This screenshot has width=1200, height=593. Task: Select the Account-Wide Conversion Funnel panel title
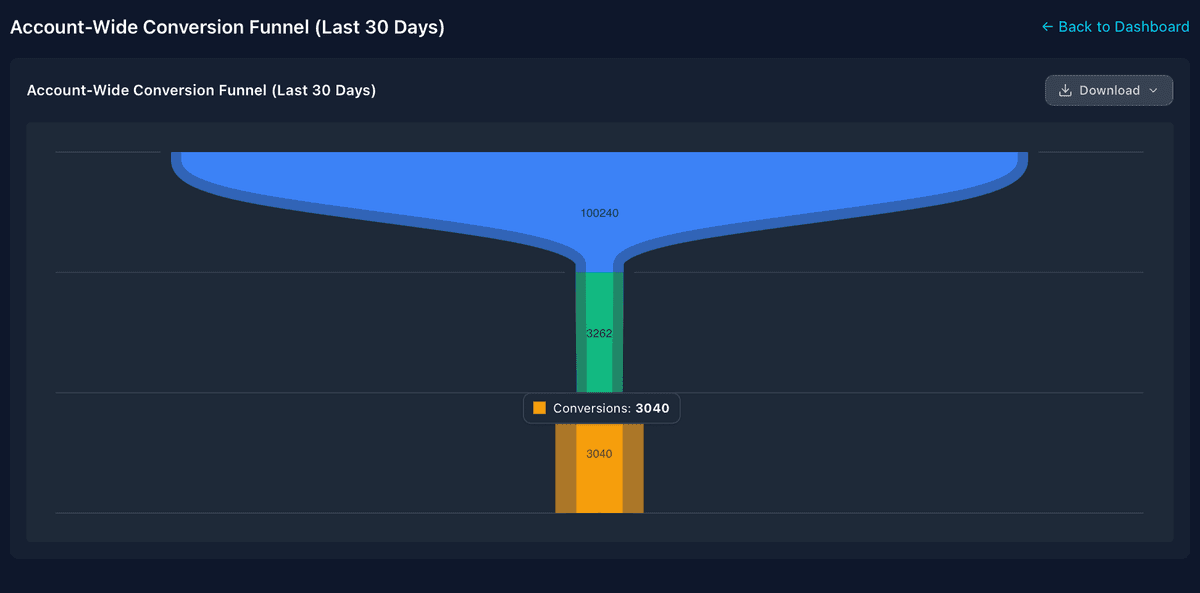[202, 90]
